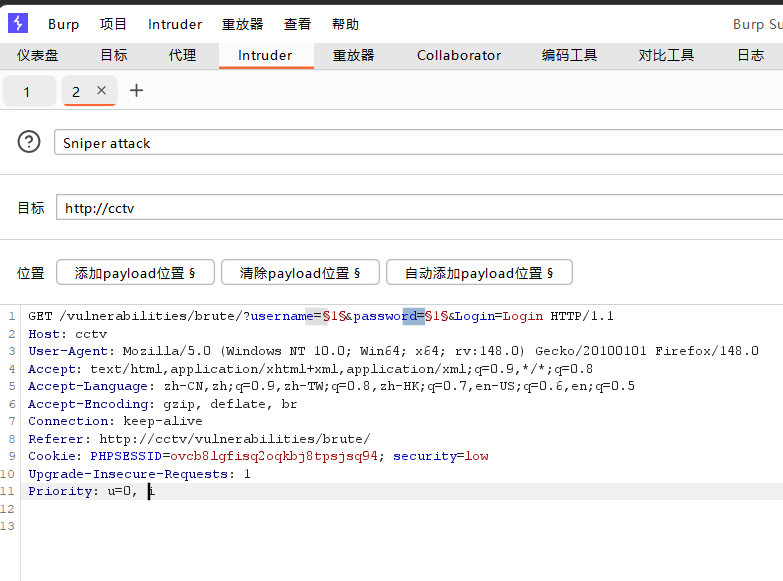
Task: Switch to the 对比工具 tab
Action: 666,55
